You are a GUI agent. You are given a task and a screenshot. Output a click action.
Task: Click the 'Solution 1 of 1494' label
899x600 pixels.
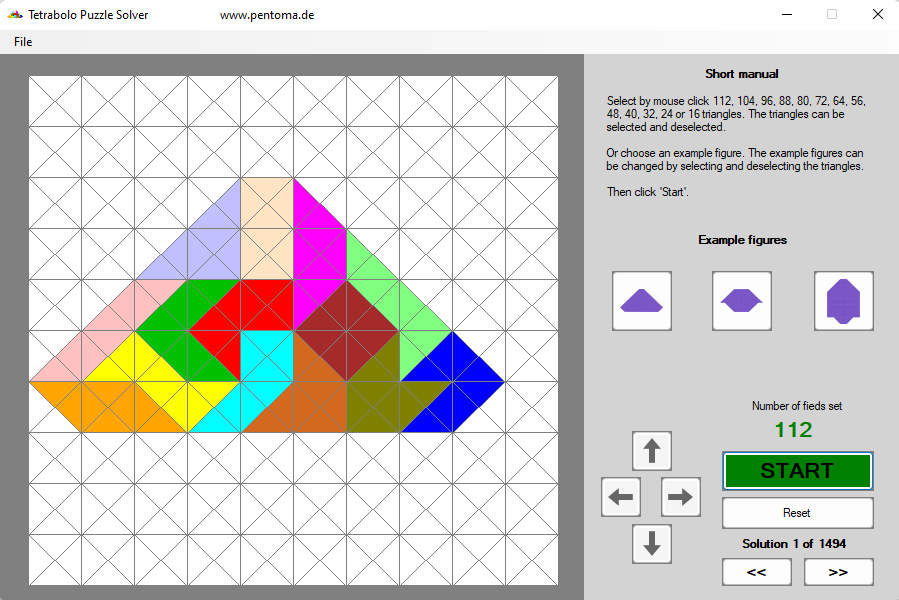[x=794, y=543]
